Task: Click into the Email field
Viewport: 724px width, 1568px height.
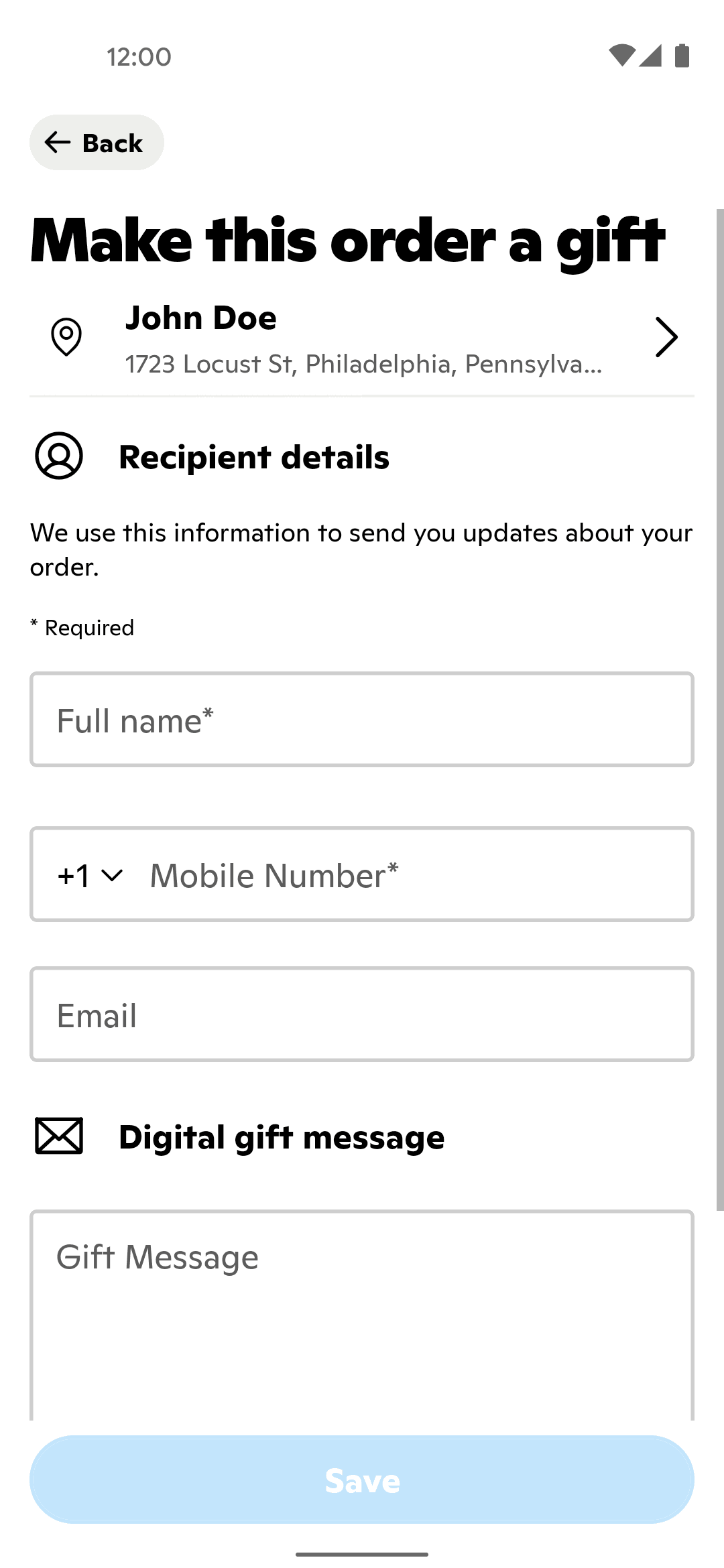Action: point(362,1015)
